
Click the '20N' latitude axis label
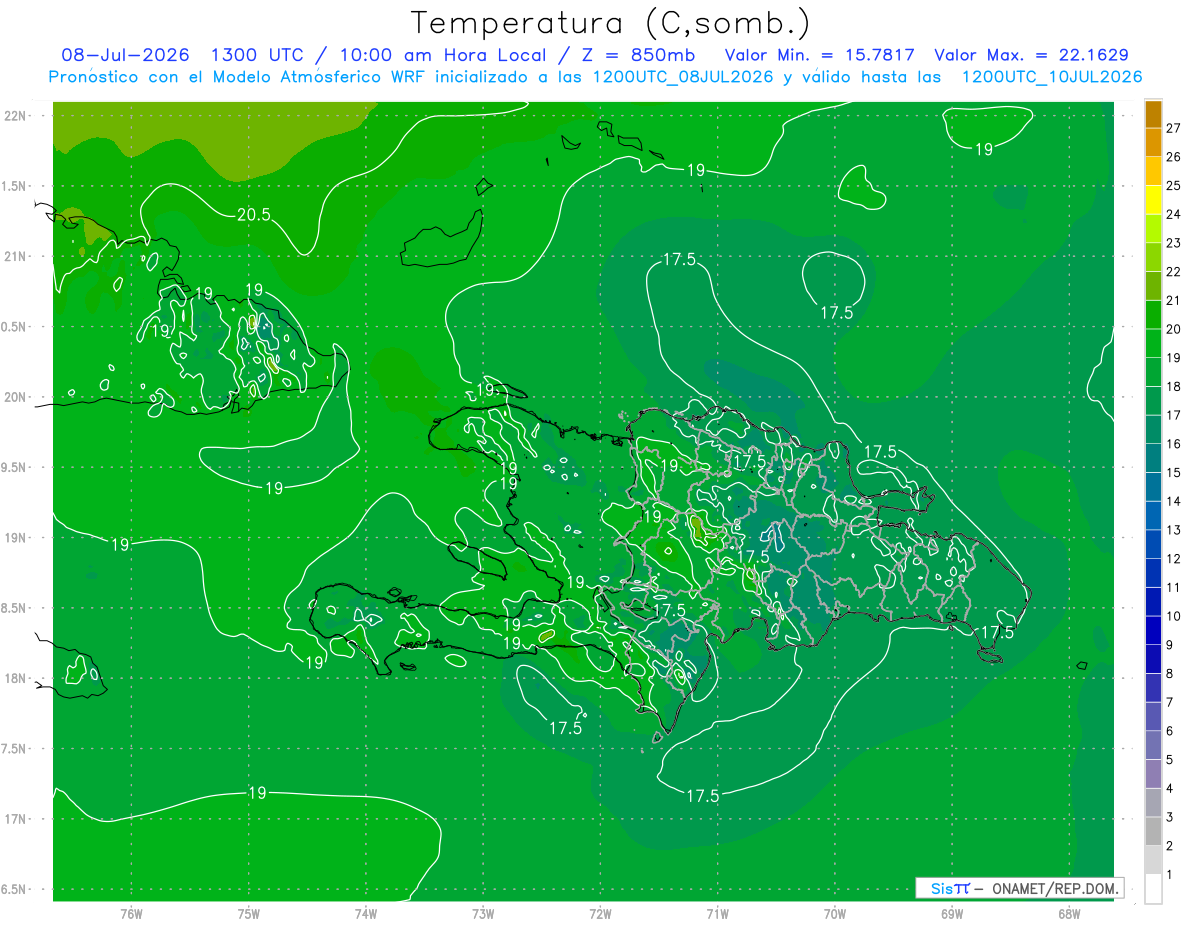pyautogui.click(x=15, y=397)
